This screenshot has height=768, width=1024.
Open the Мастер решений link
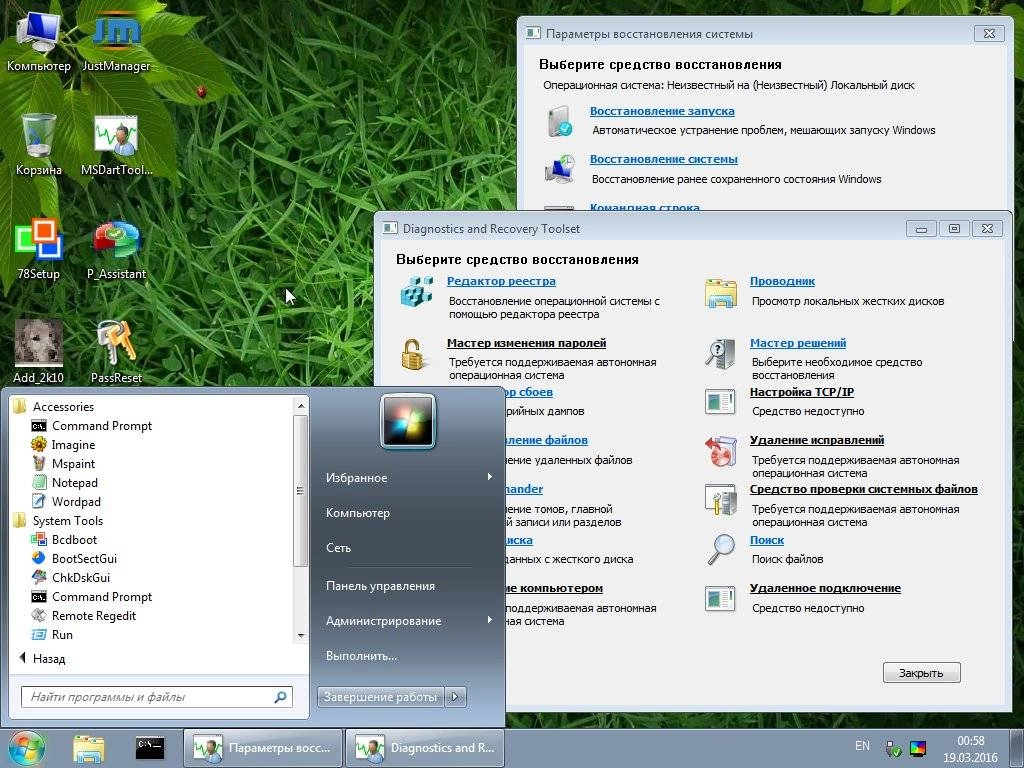tap(798, 344)
